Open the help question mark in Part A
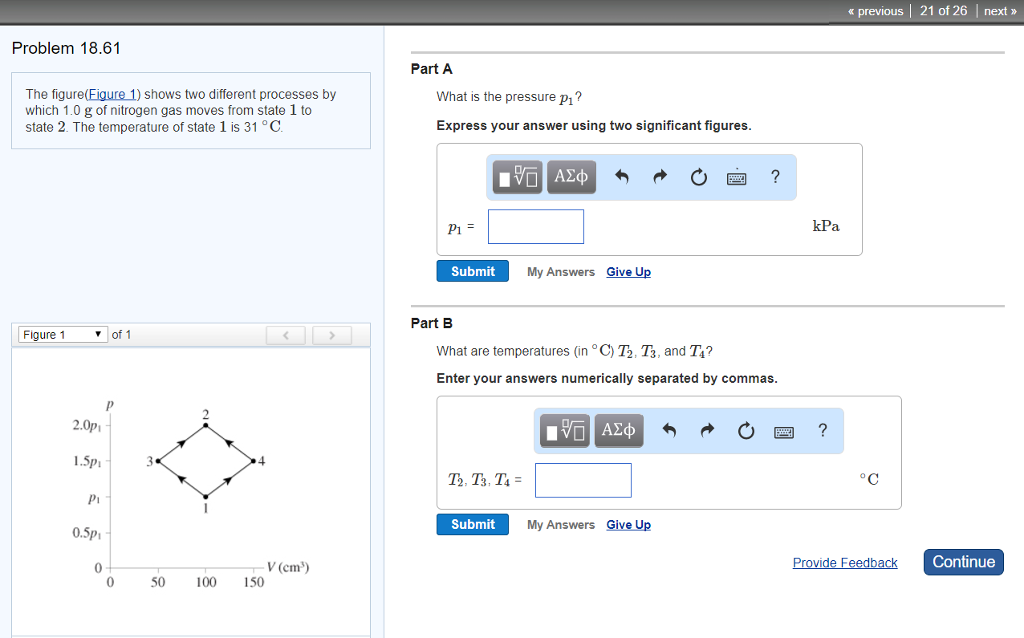 point(775,177)
